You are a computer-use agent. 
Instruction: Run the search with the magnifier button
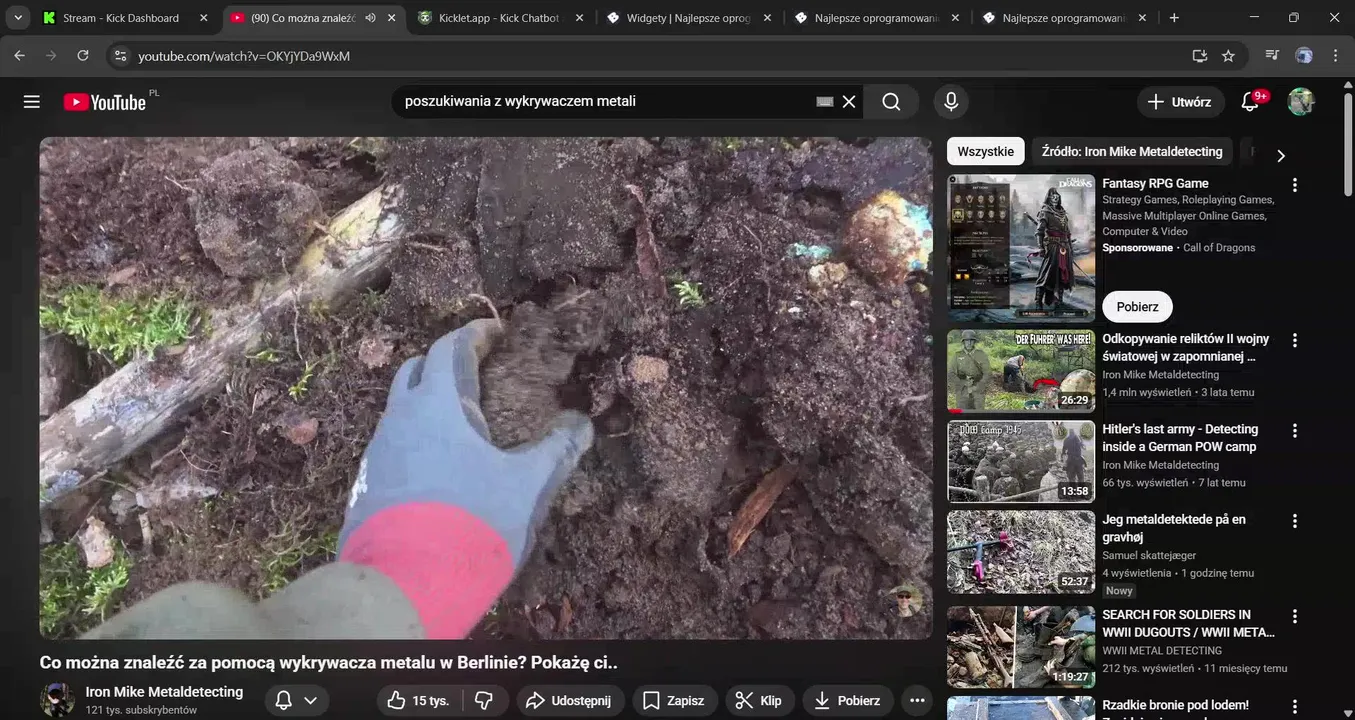891,102
